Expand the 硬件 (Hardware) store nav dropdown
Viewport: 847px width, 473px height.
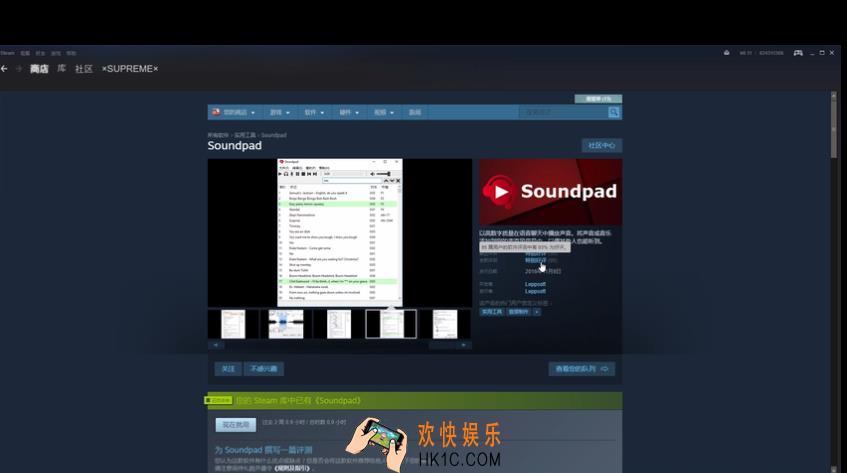pos(349,112)
